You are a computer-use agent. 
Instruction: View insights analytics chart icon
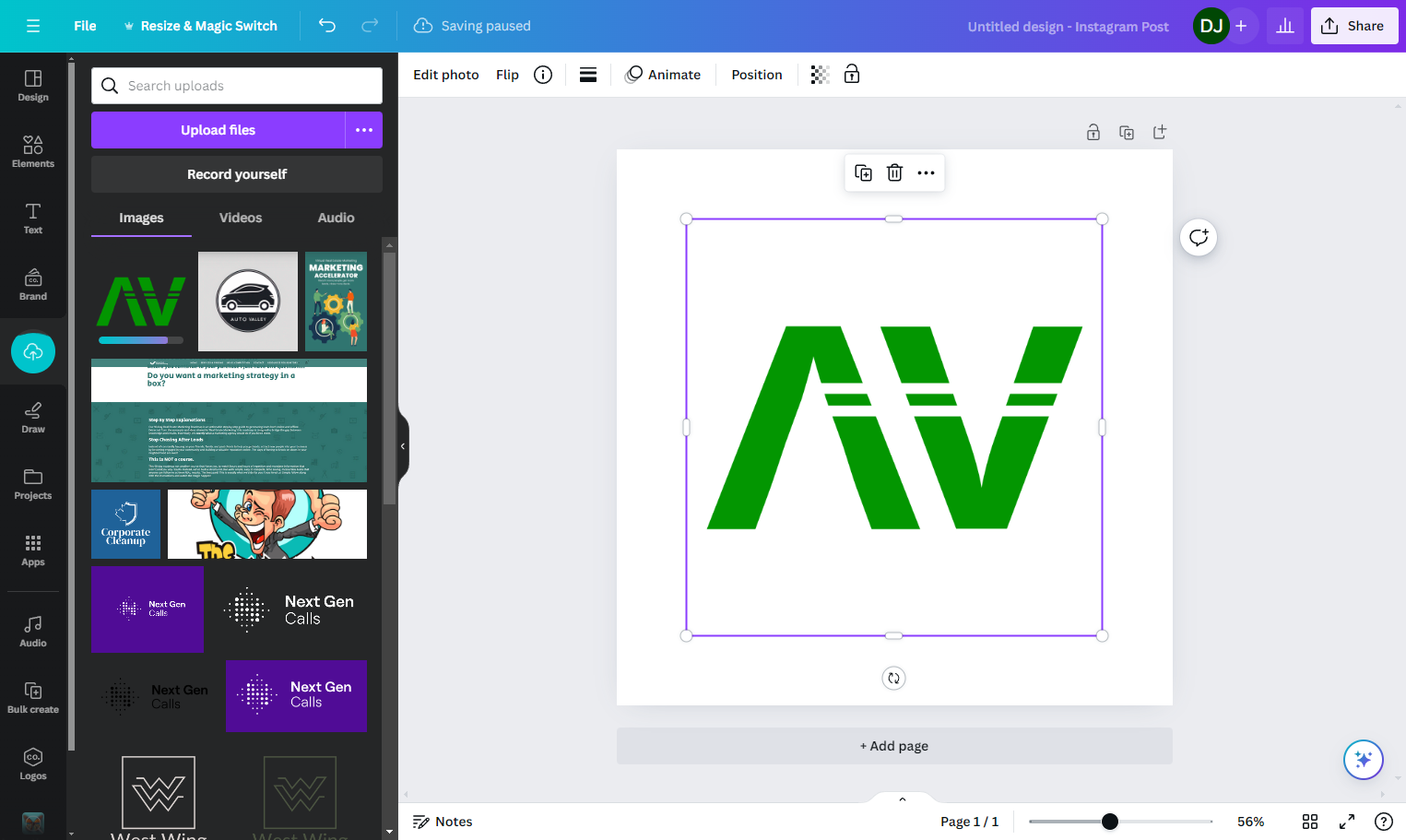pyautogui.click(x=1285, y=26)
